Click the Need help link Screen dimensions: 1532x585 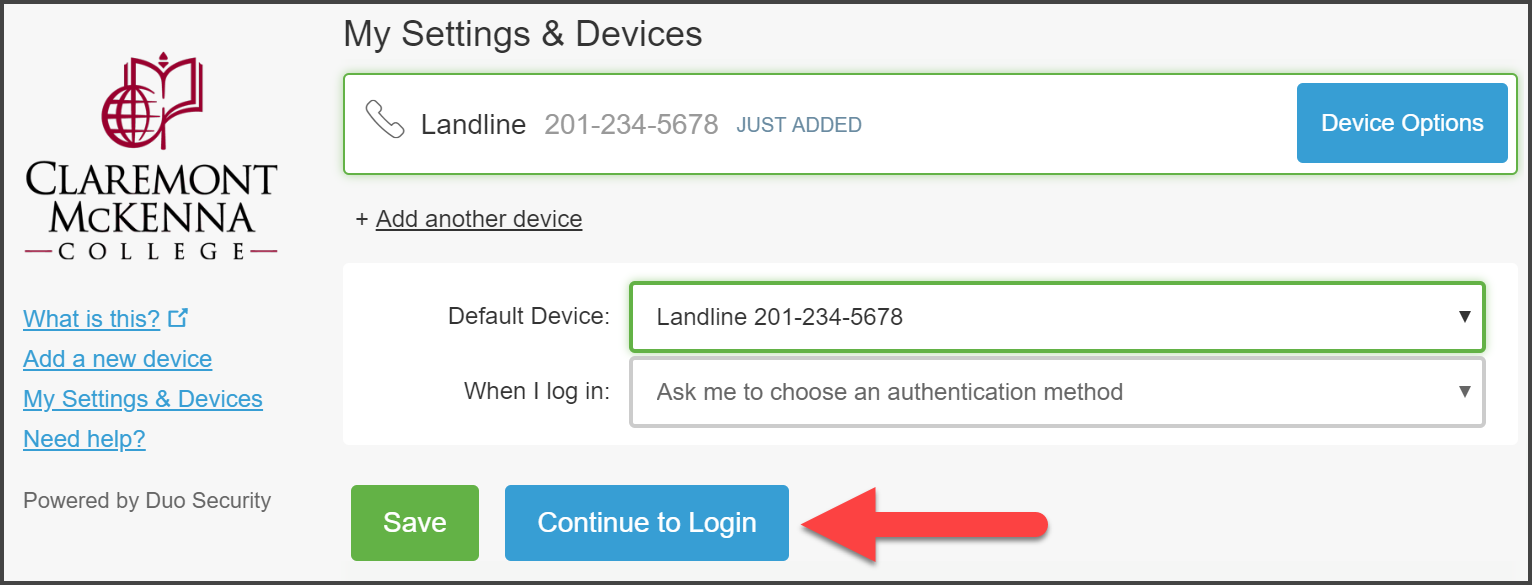point(84,438)
